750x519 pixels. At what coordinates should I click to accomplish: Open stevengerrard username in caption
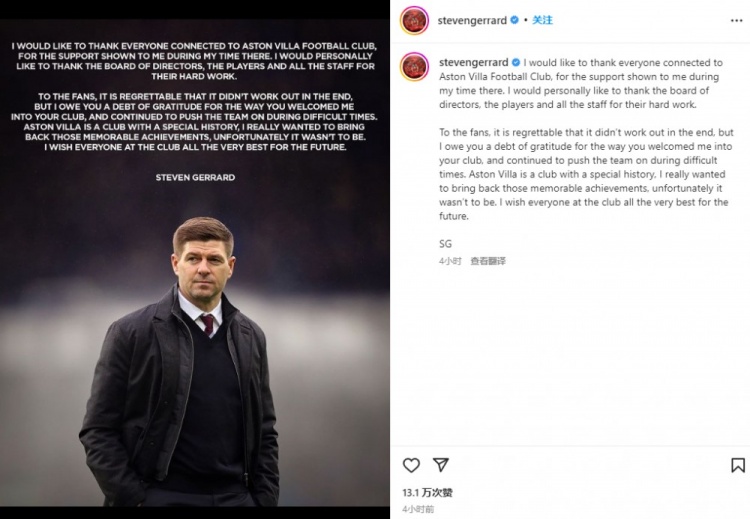coord(474,62)
